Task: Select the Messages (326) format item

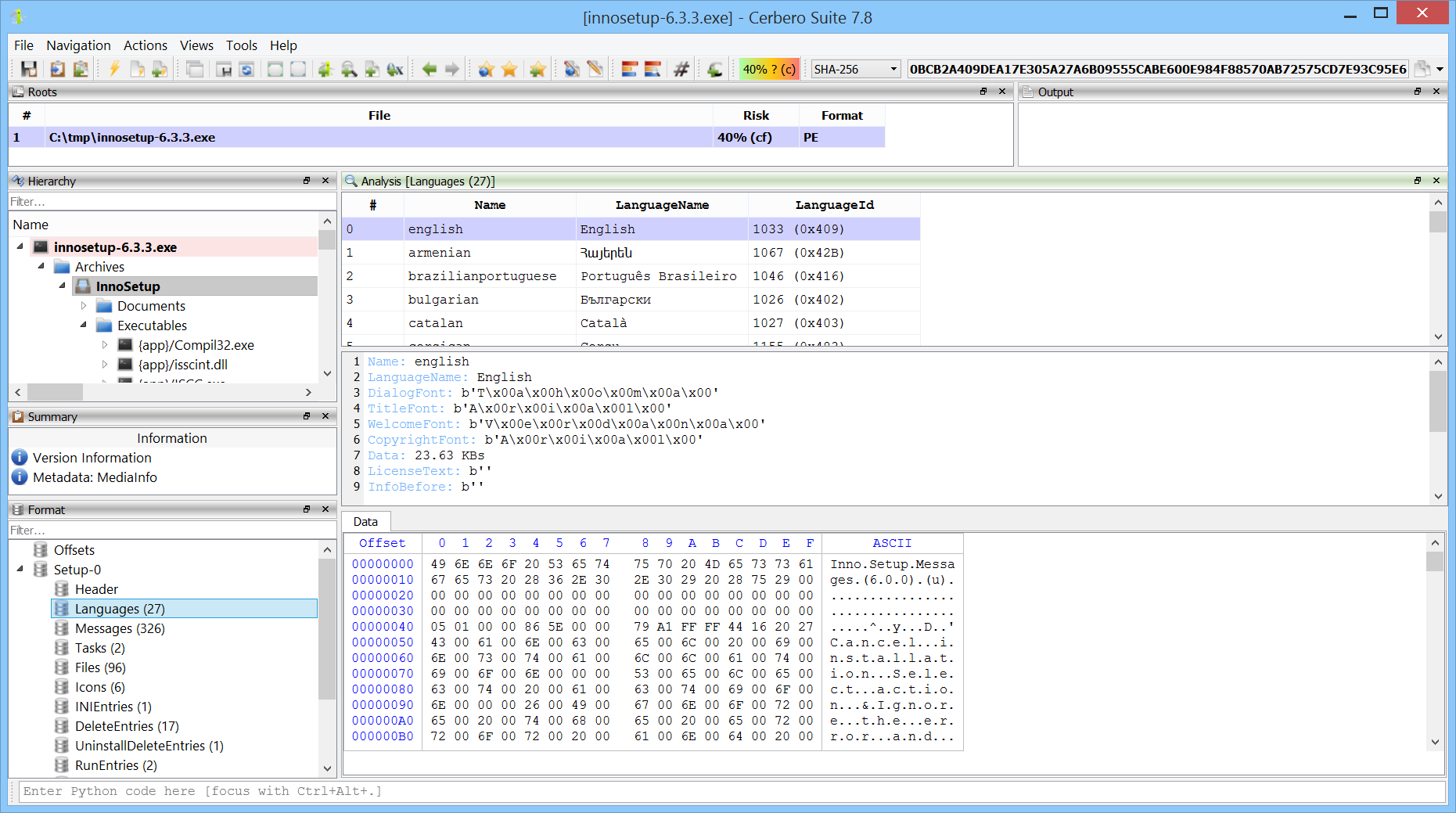Action: pos(120,628)
